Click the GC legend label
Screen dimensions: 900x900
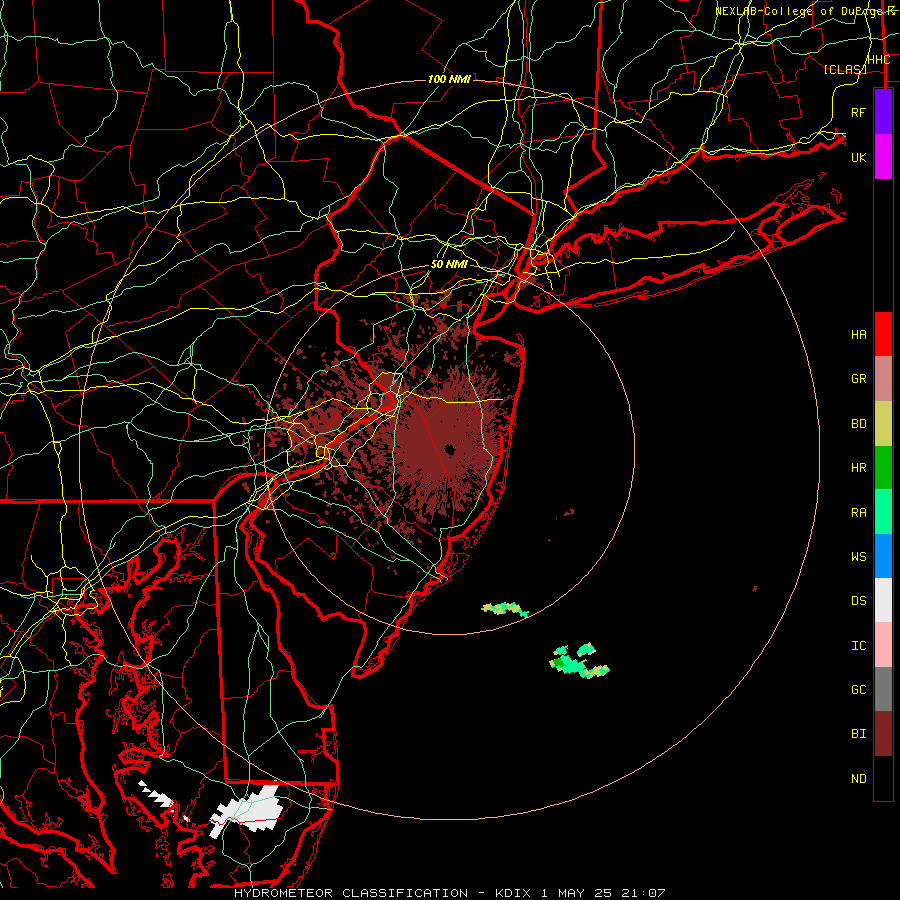[858, 690]
